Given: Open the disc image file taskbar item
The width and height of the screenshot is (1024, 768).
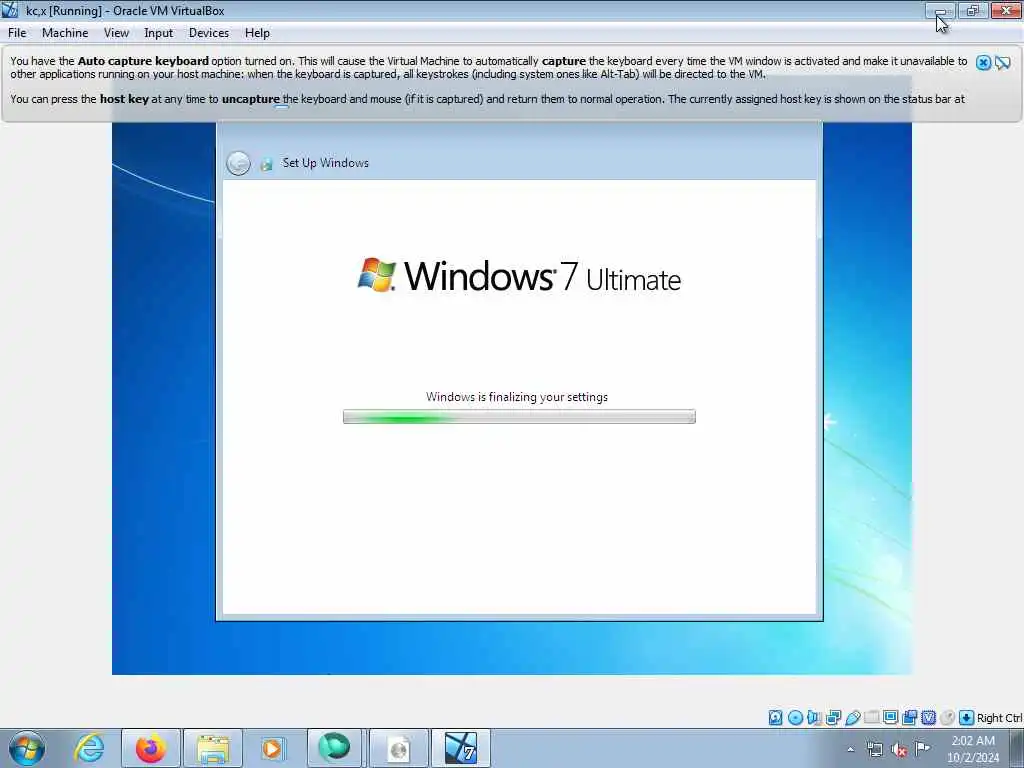Looking at the screenshot, I should (399, 748).
